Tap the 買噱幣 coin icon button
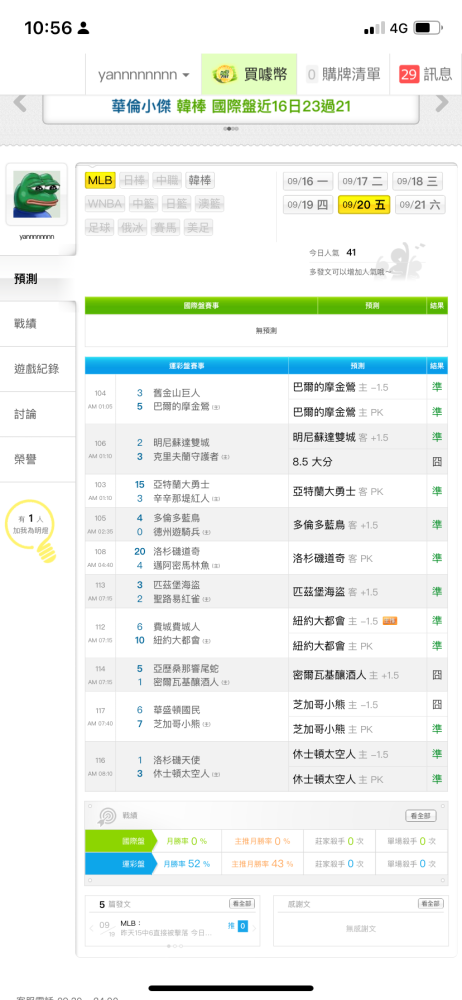The image size is (462, 1000). [249, 75]
